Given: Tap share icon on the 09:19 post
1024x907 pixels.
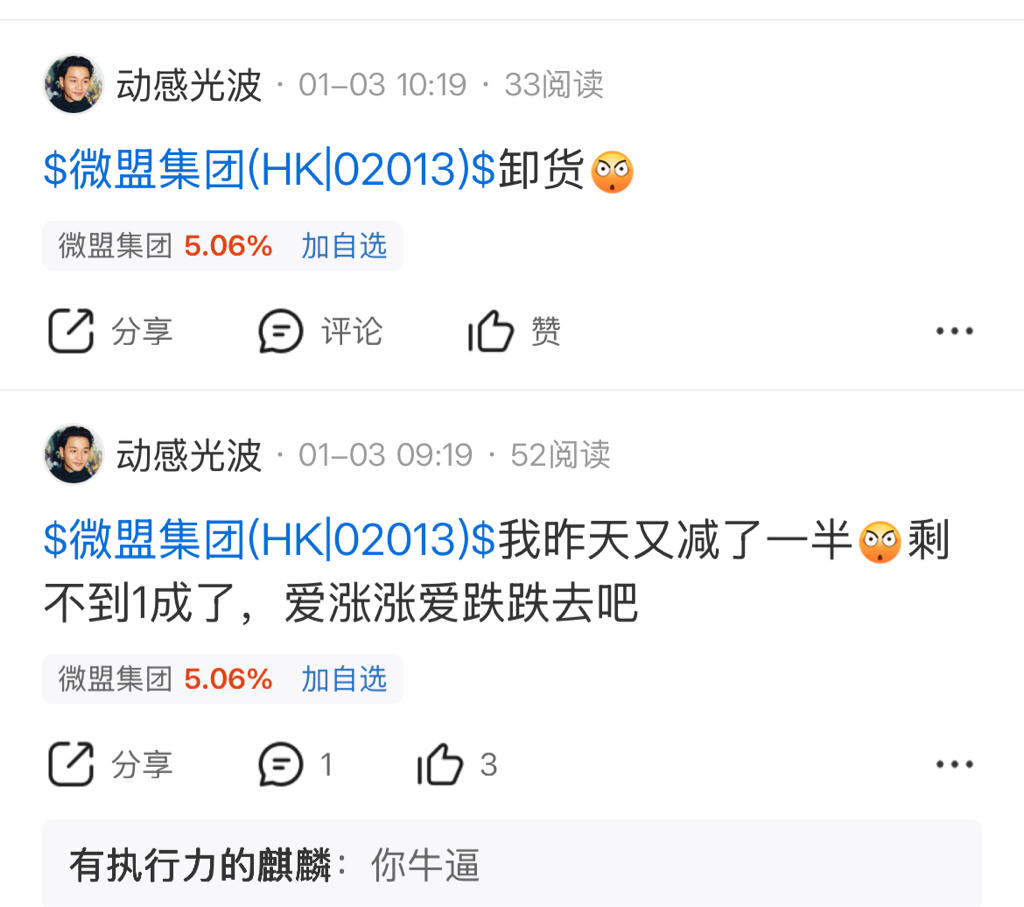Looking at the screenshot, I should pos(71,764).
